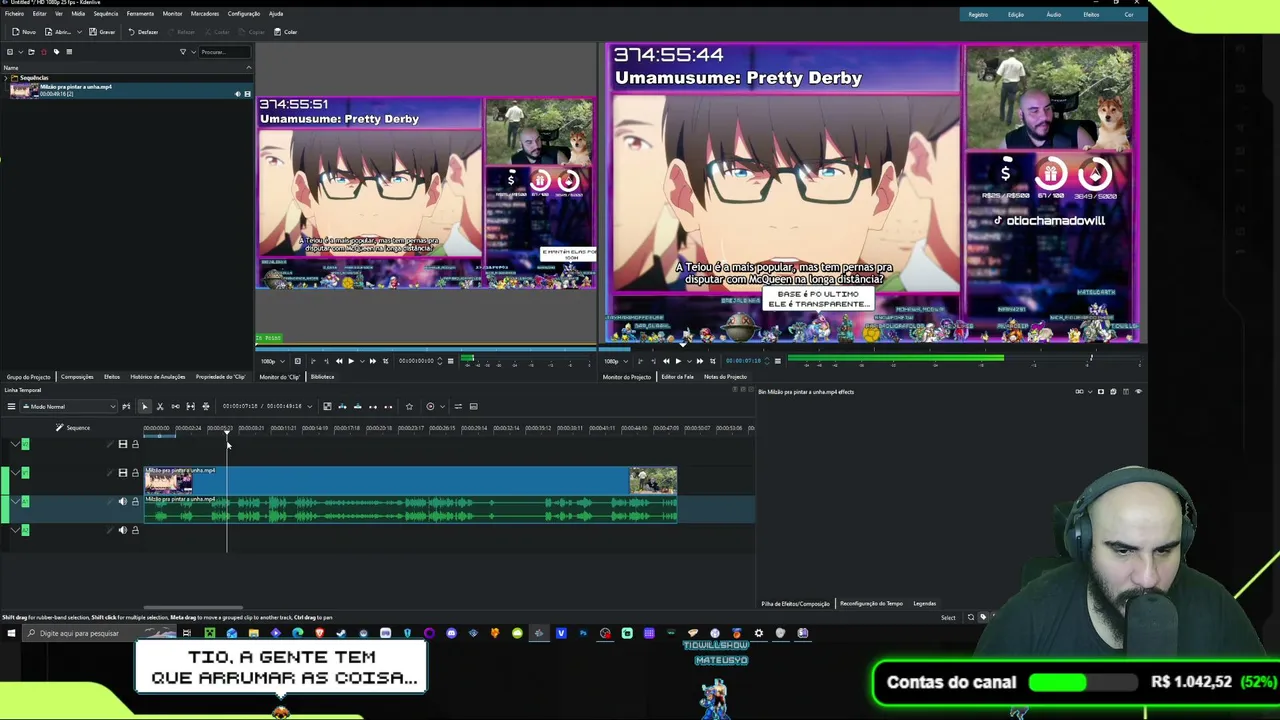This screenshot has height=720, width=1280.
Task: Open the Sequência menu
Action: [x=105, y=14]
